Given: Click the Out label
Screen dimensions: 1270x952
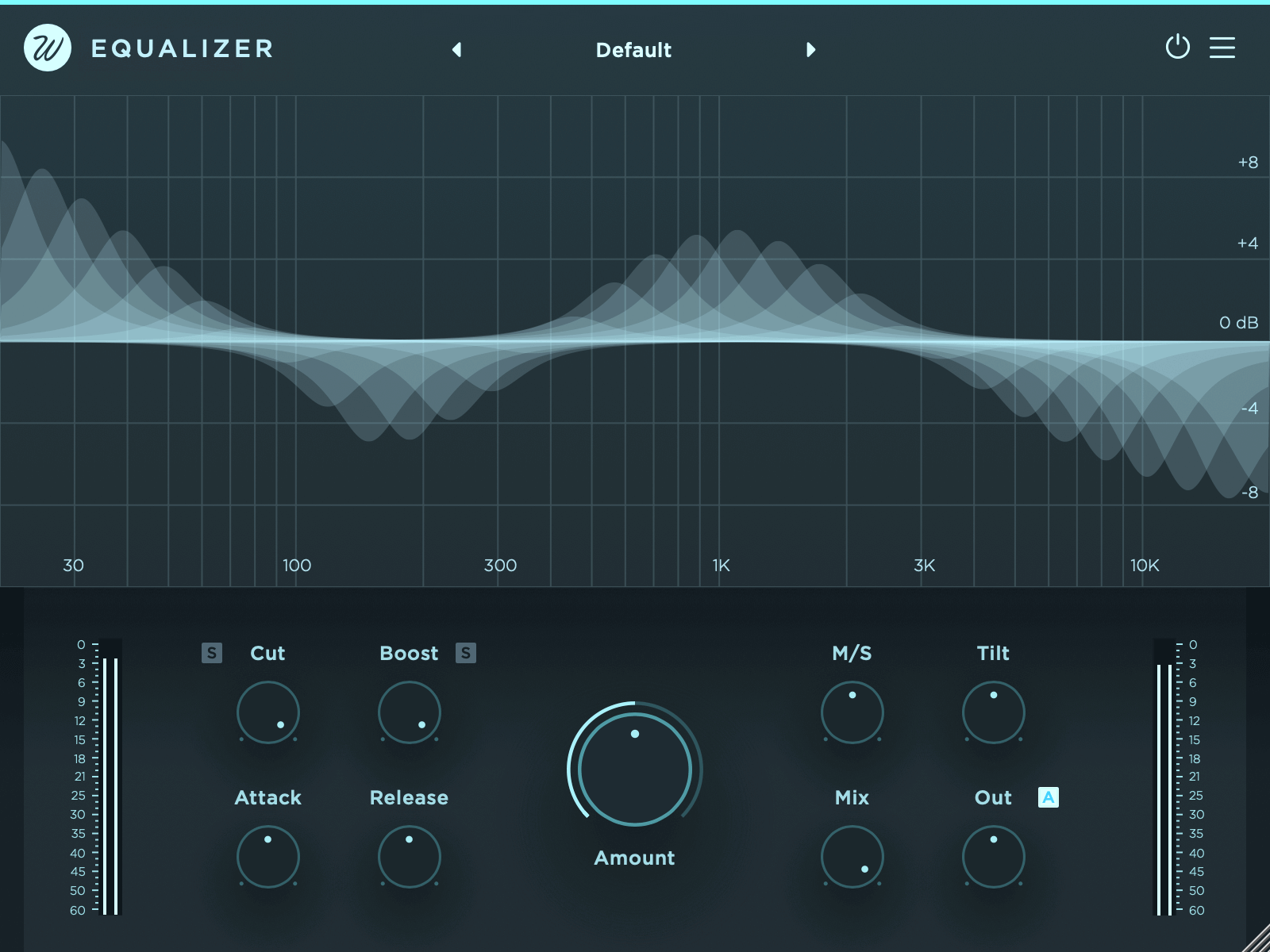Looking at the screenshot, I should (993, 797).
